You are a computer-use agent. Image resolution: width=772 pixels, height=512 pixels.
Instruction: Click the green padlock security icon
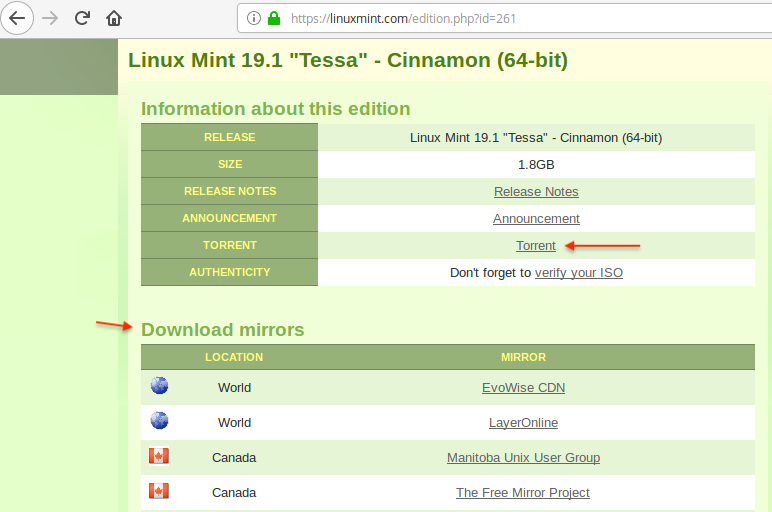point(274,18)
